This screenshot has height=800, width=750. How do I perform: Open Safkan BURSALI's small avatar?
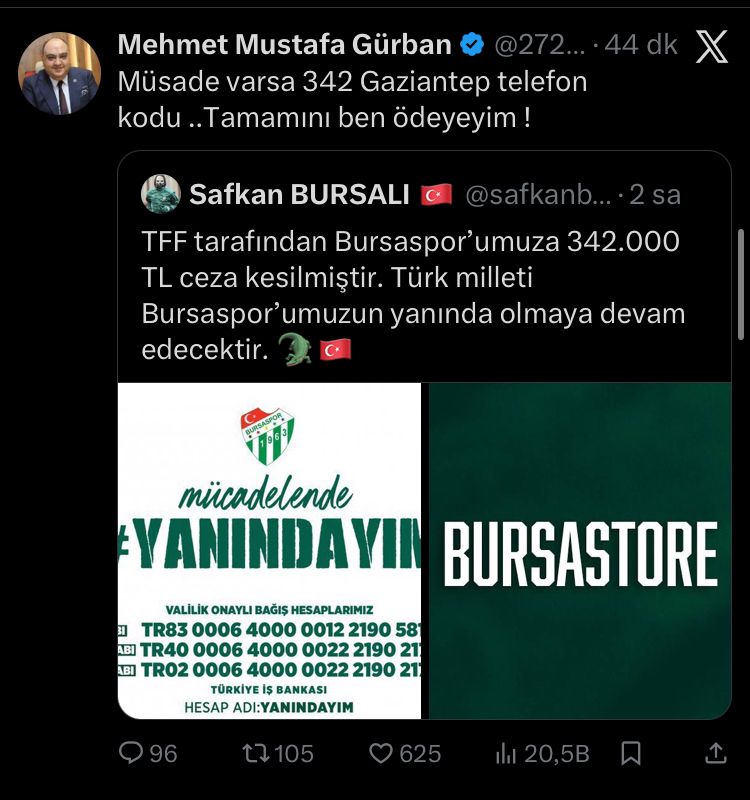161,194
